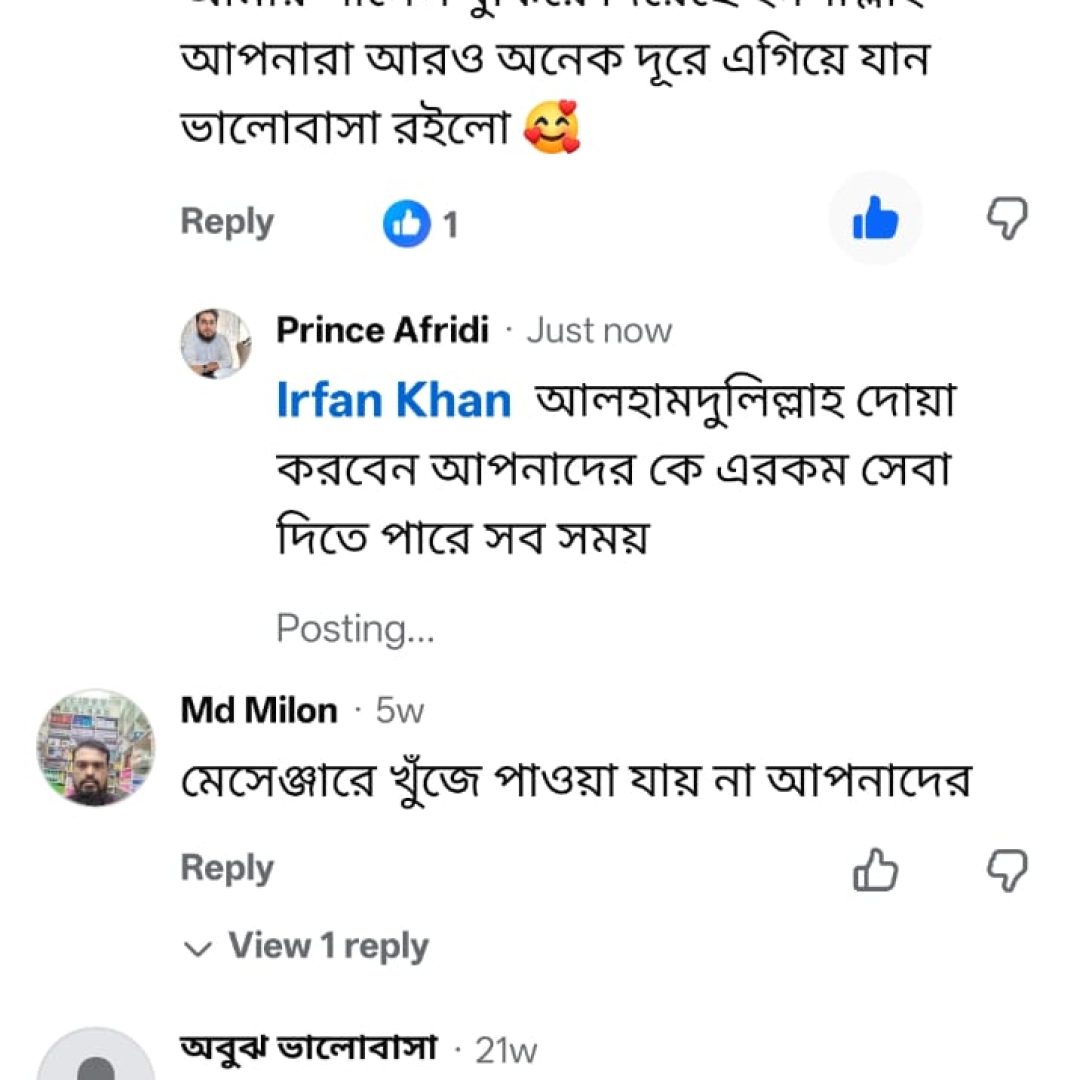This screenshot has width=1080, height=1080.
Task: Open the grey default avatar at bottom
Action: [x=96, y=1054]
